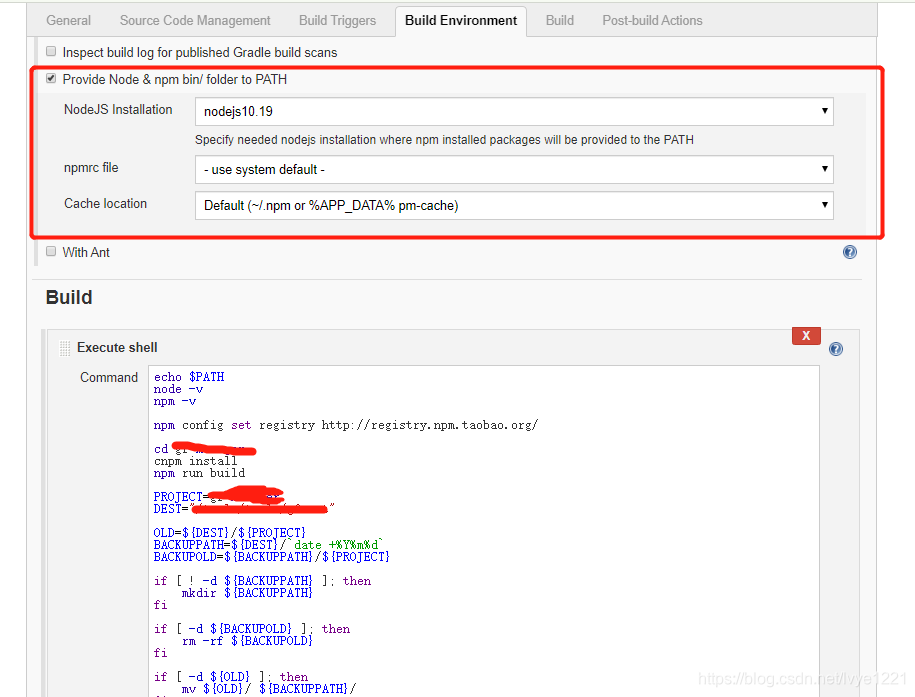The image size is (915, 697).
Task: Click the 'cnpm install' command line
Action: 195,461
